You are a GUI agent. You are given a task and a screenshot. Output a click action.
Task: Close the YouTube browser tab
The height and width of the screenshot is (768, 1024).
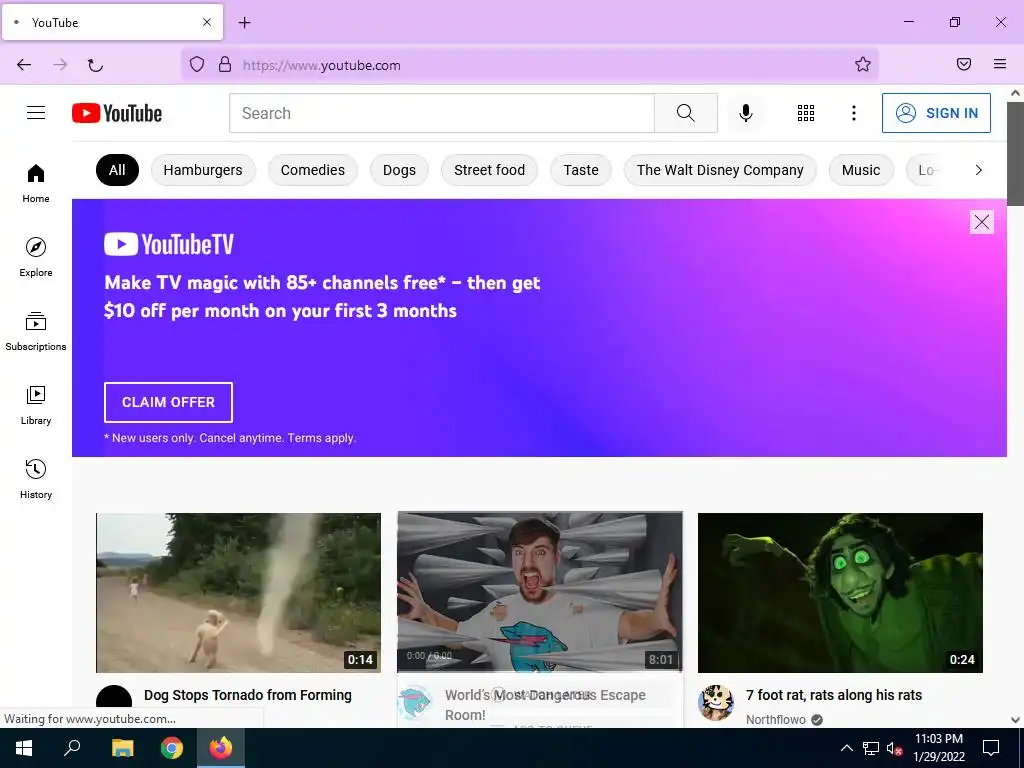point(207,22)
